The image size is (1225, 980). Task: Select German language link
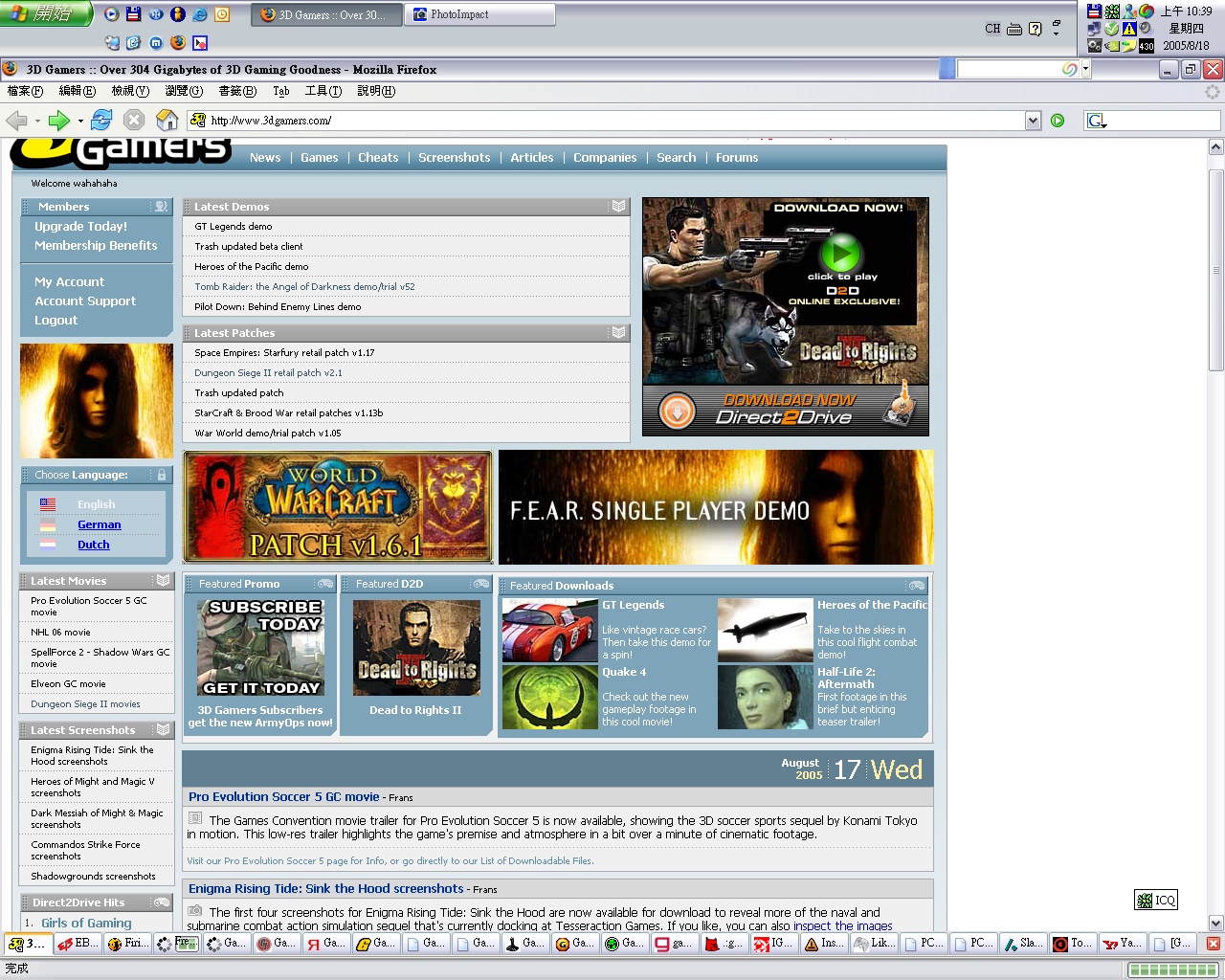pos(100,524)
